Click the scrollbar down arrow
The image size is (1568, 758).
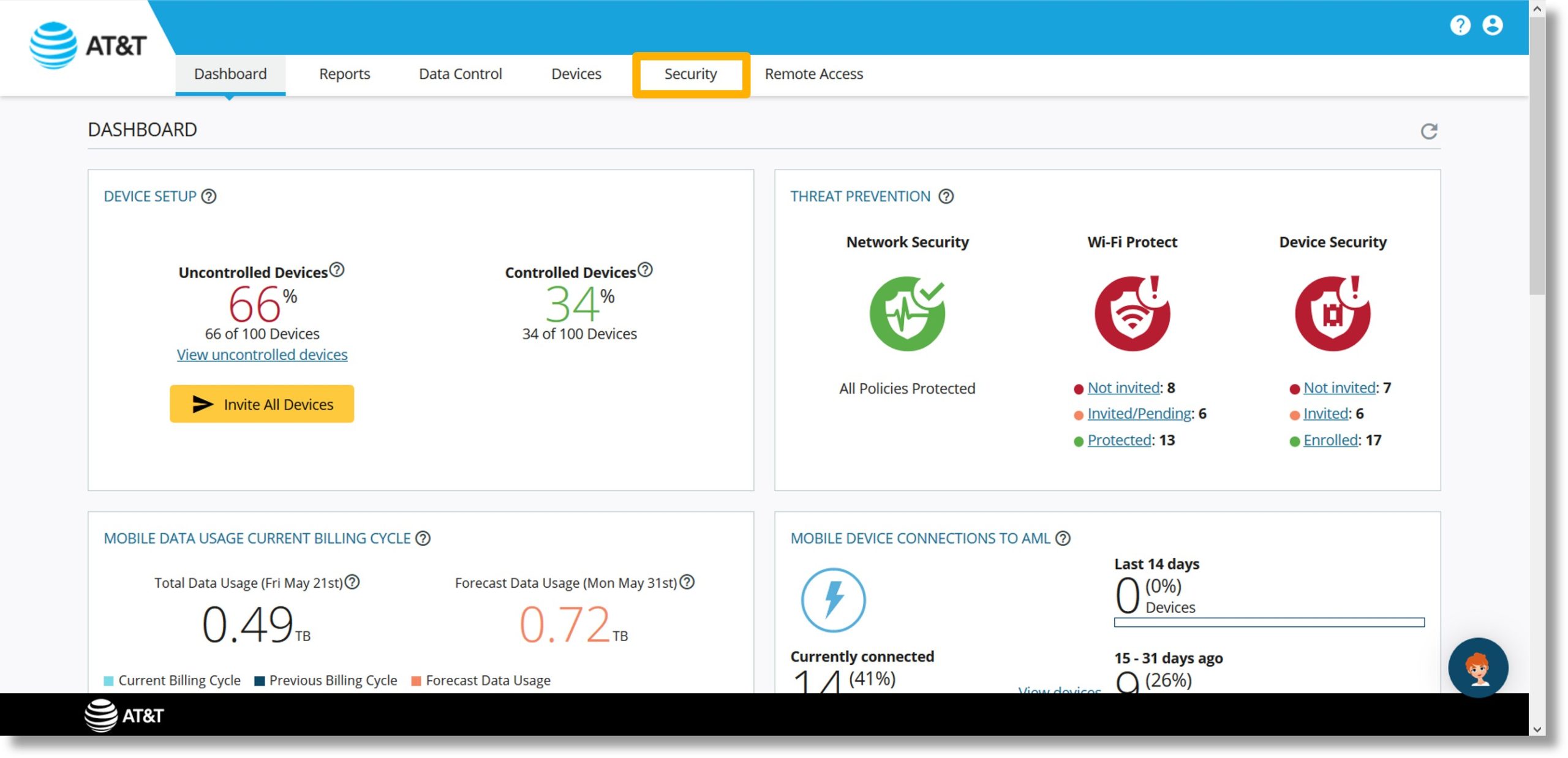pos(1537,729)
